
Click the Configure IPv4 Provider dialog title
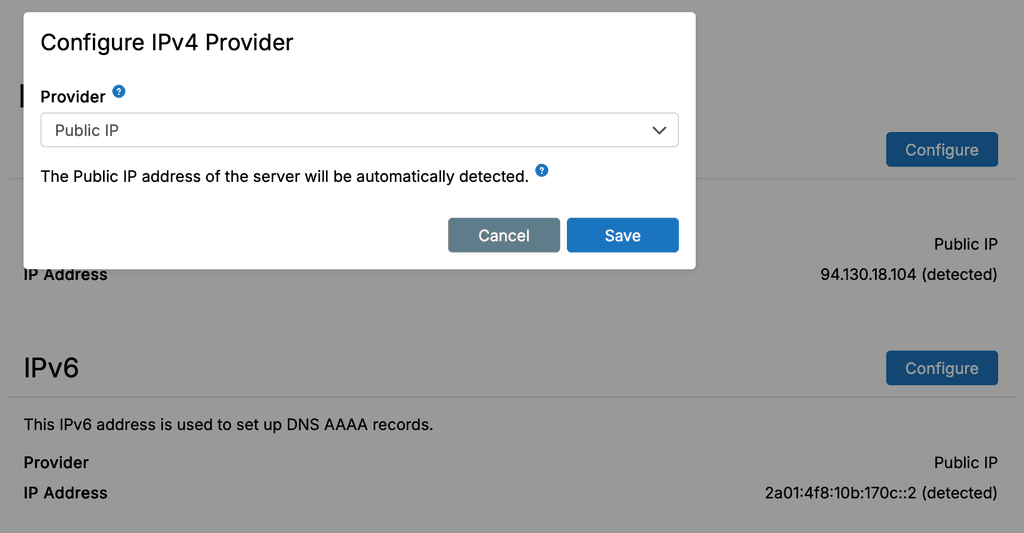tap(166, 42)
